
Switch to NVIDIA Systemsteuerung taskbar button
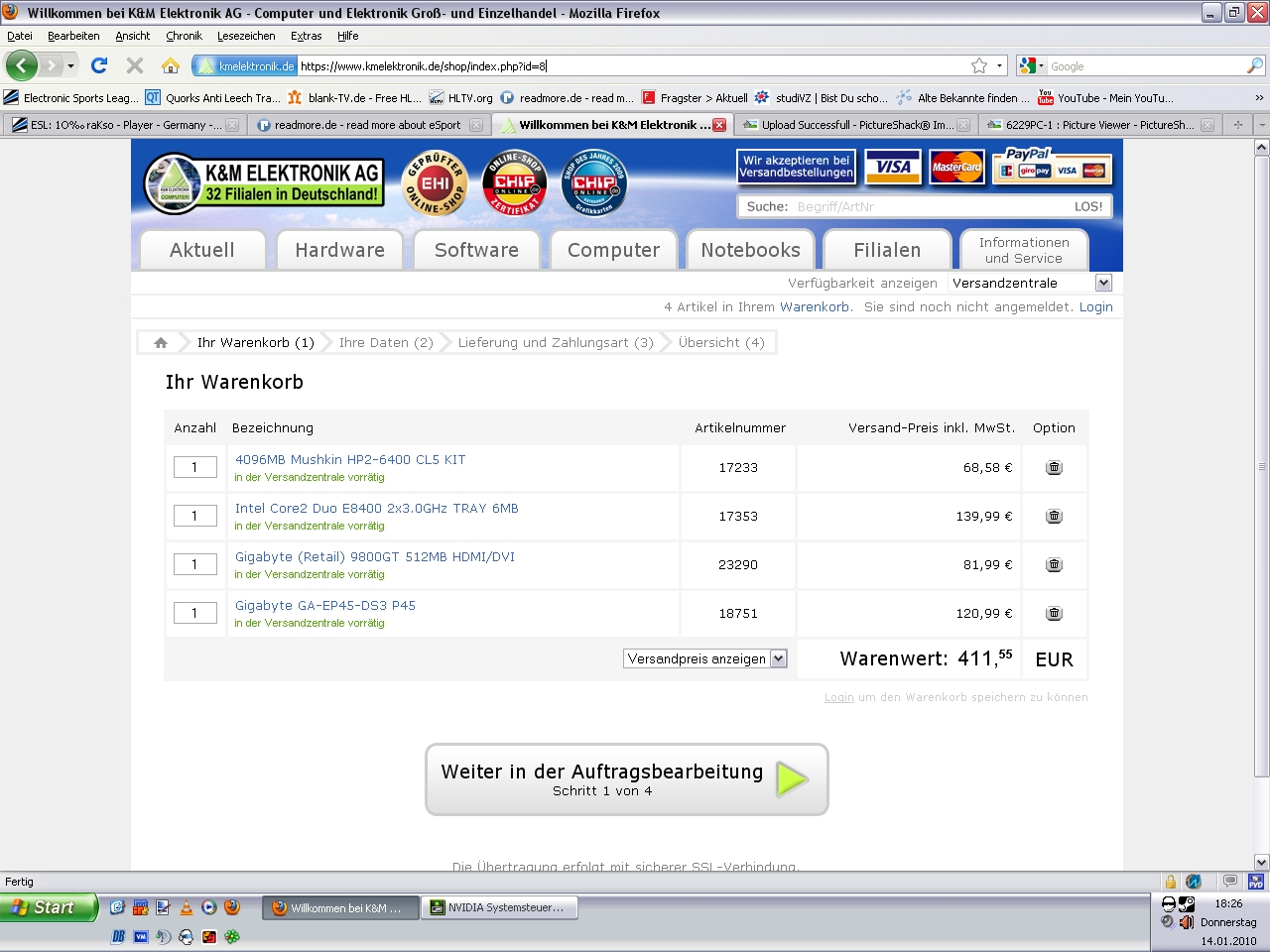500,907
